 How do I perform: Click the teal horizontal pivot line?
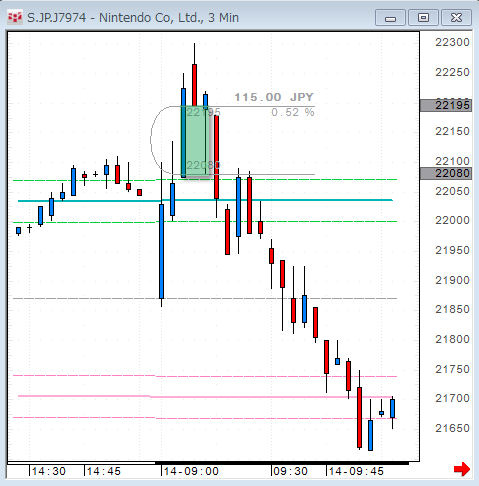coord(205,200)
